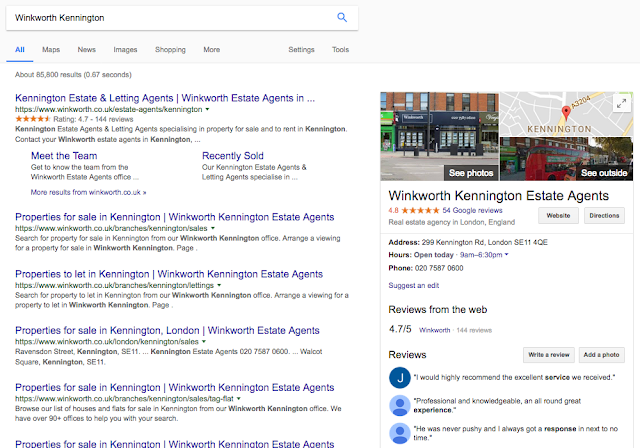
Task: Switch to the News tab
Action: [87, 49]
